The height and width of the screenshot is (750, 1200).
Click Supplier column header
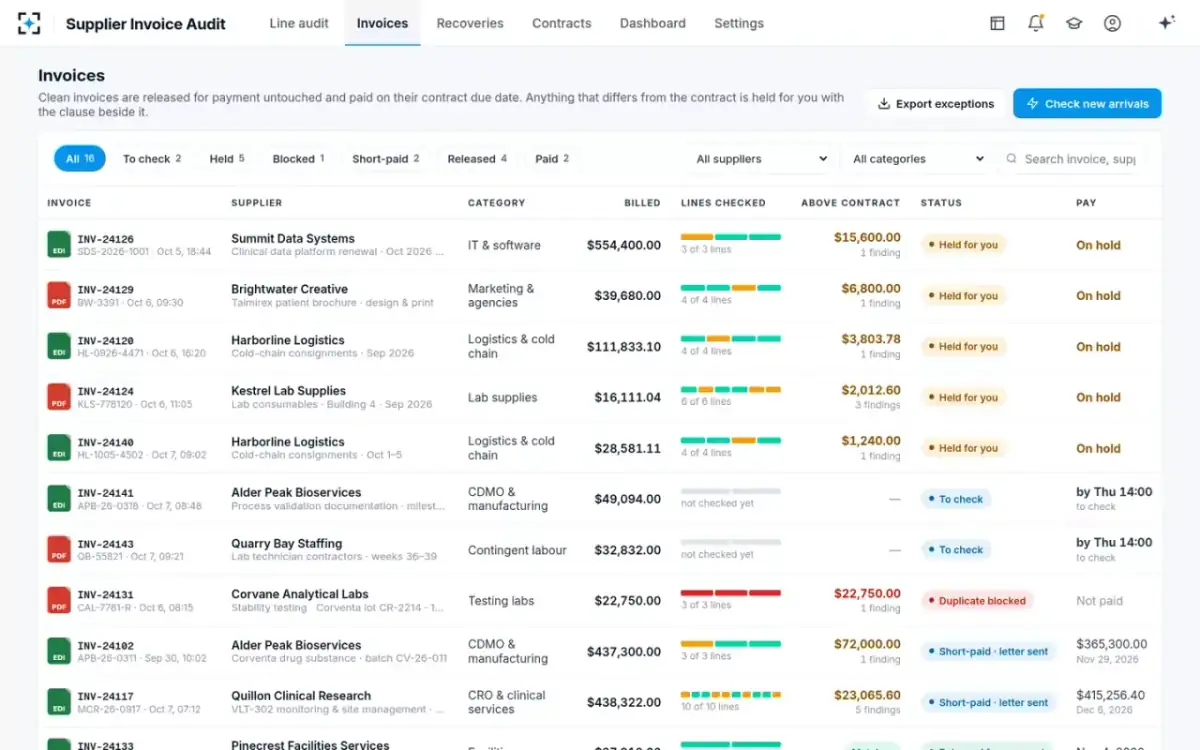[257, 203]
